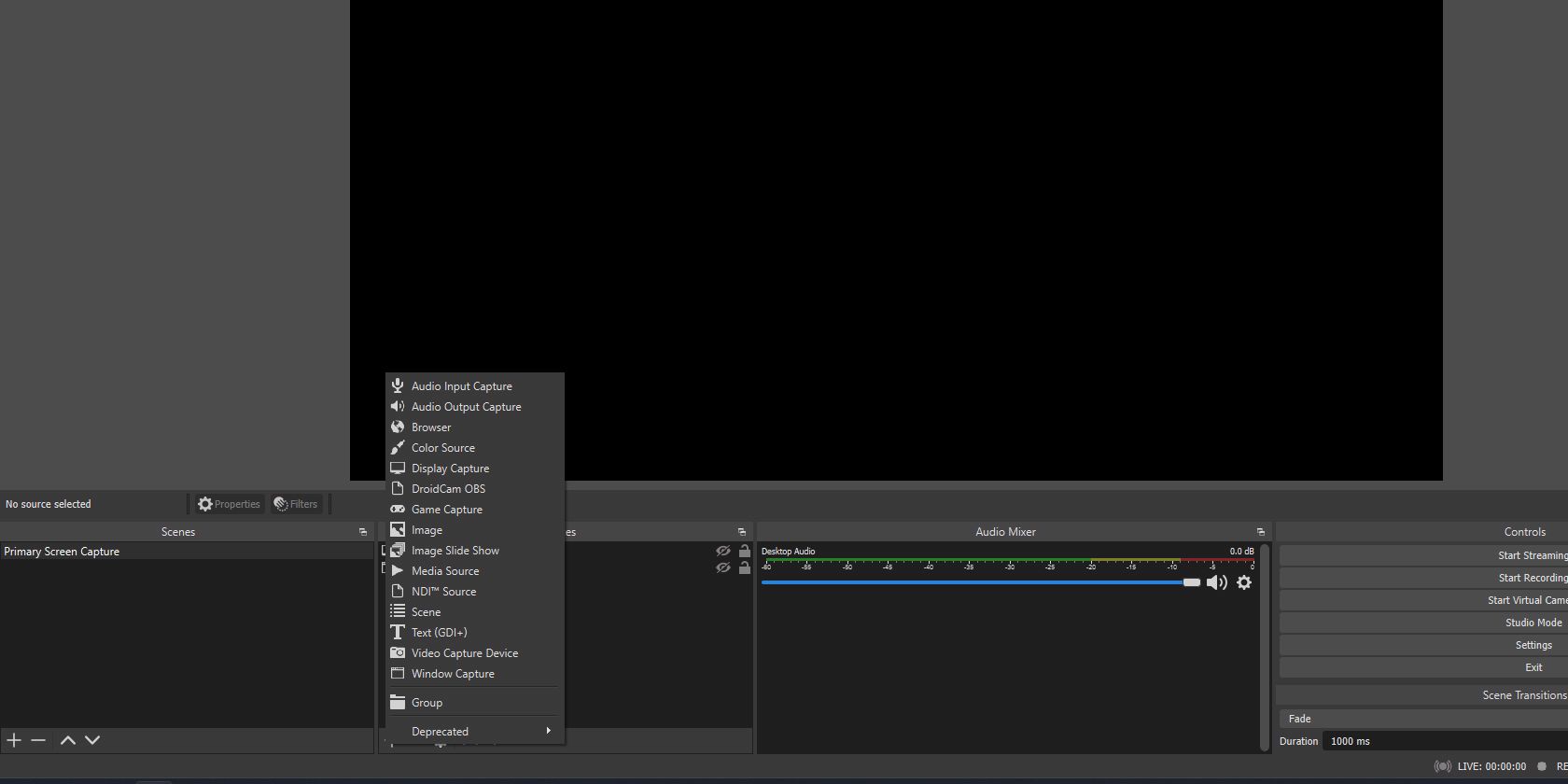Toggle visibility of the second source
This screenshot has height=784, width=1568.
click(723, 567)
